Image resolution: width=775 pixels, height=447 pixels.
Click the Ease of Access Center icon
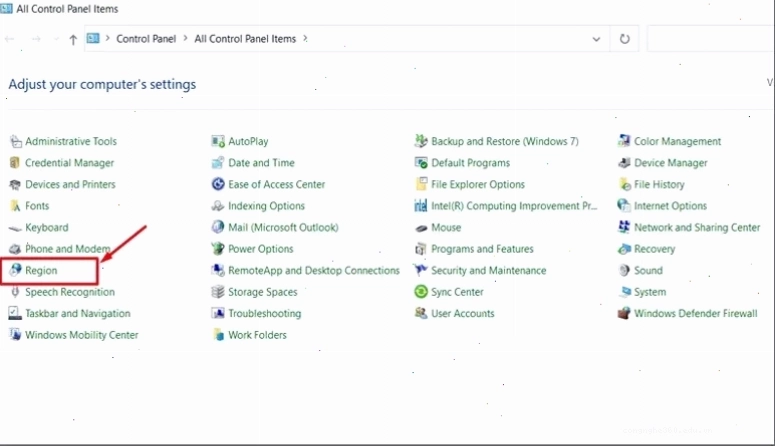click(x=218, y=184)
